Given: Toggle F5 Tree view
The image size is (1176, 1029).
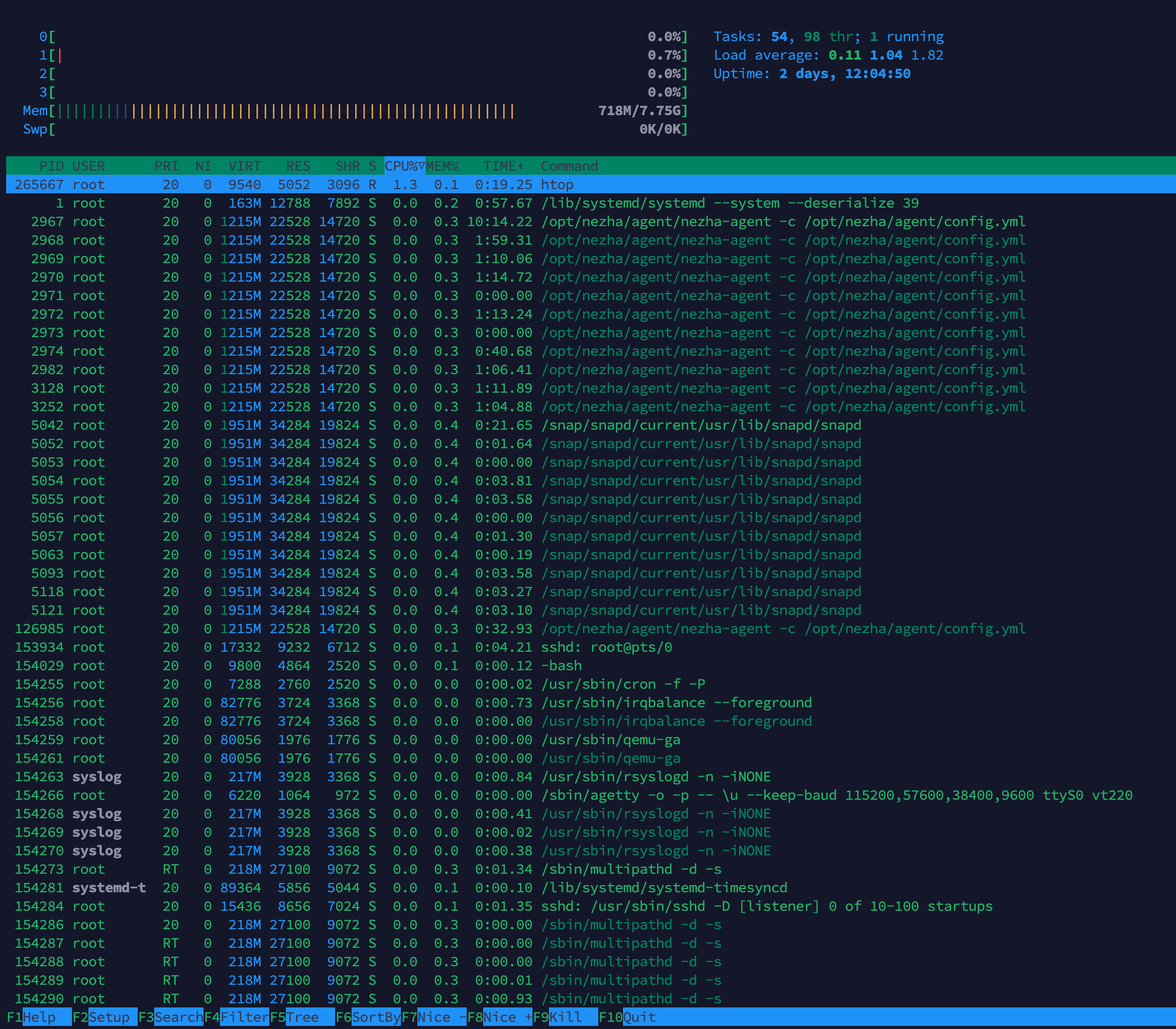Looking at the screenshot, I should 302,1017.
